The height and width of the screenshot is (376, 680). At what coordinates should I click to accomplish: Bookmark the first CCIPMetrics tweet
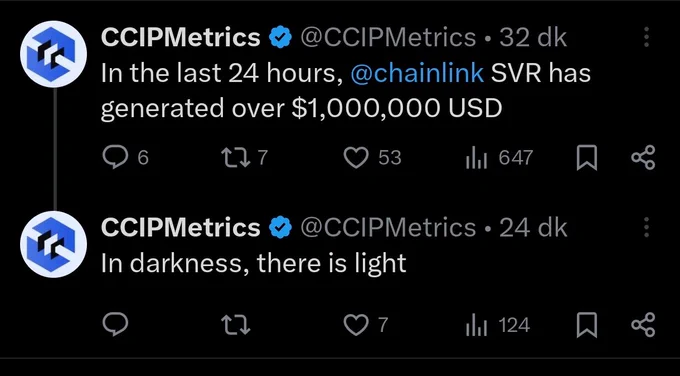tap(587, 157)
